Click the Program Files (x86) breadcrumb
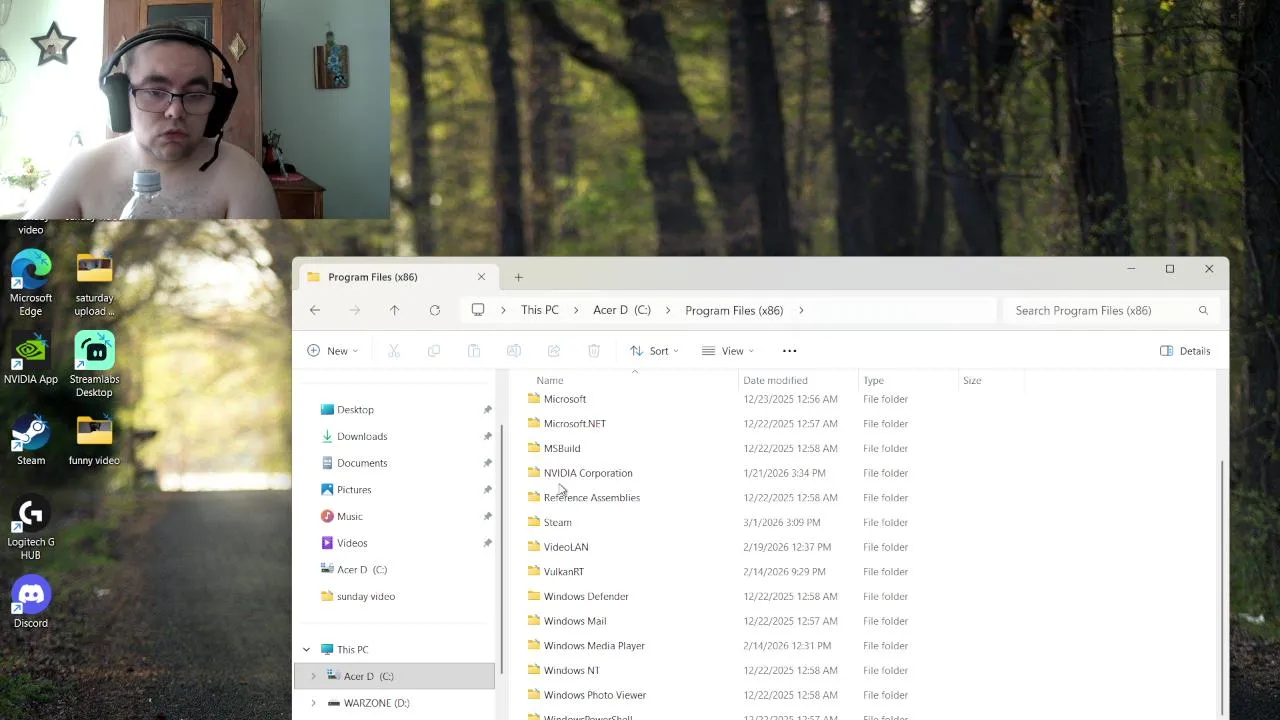 pyautogui.click(x=734, y=310)
